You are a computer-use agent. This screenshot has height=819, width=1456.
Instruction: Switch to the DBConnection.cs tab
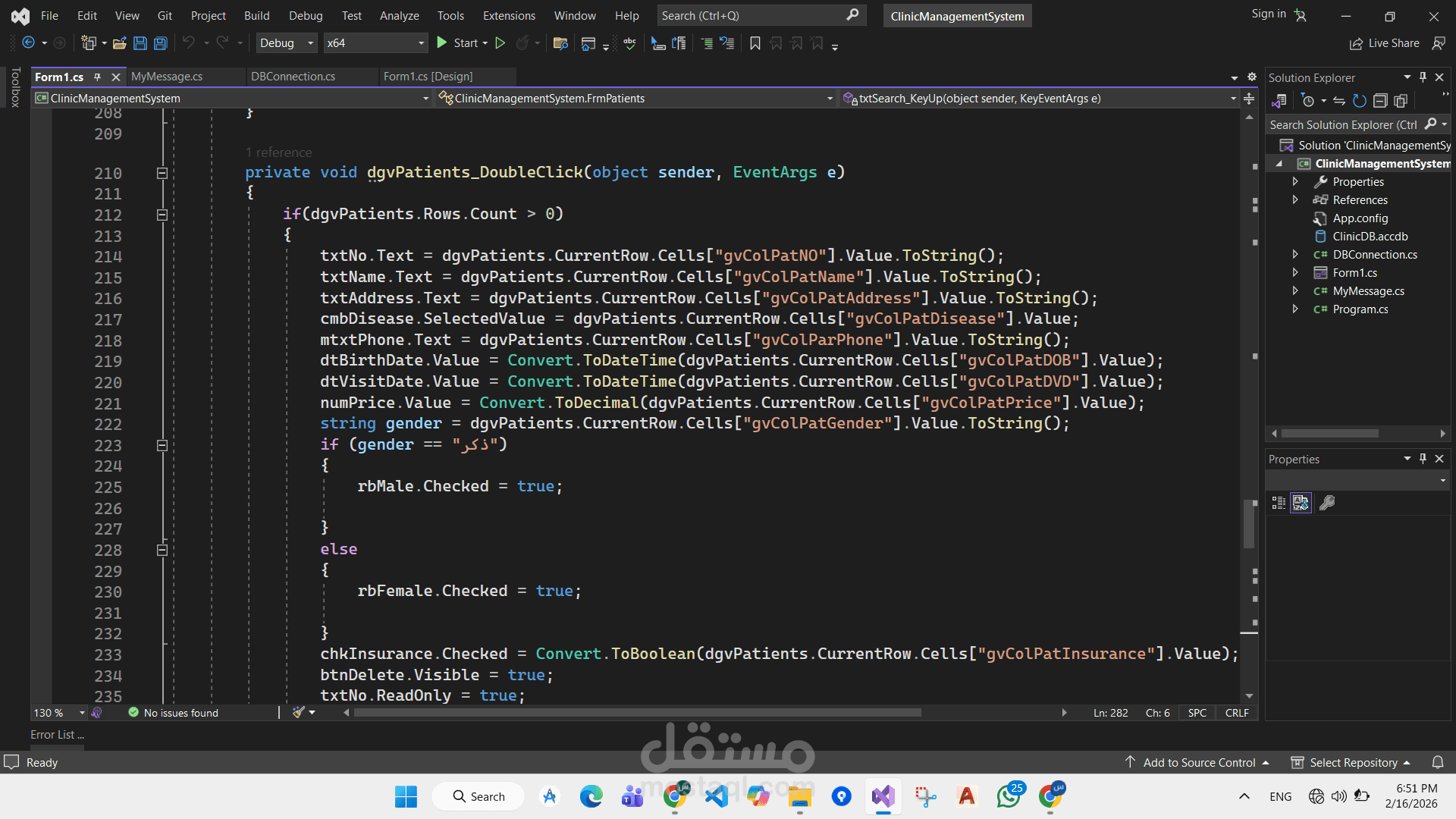(293, 77)
